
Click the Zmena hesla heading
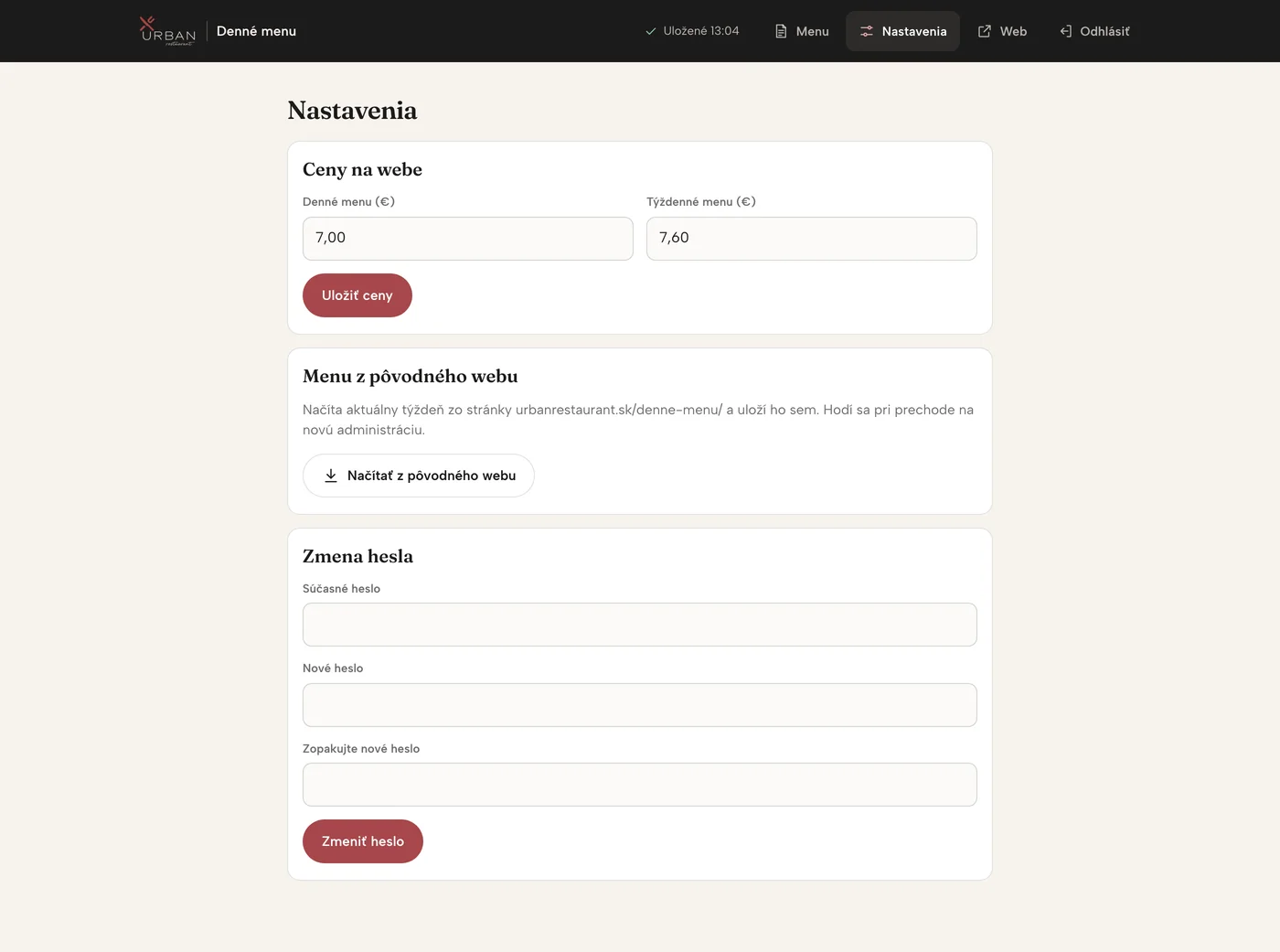click(357, 556)
